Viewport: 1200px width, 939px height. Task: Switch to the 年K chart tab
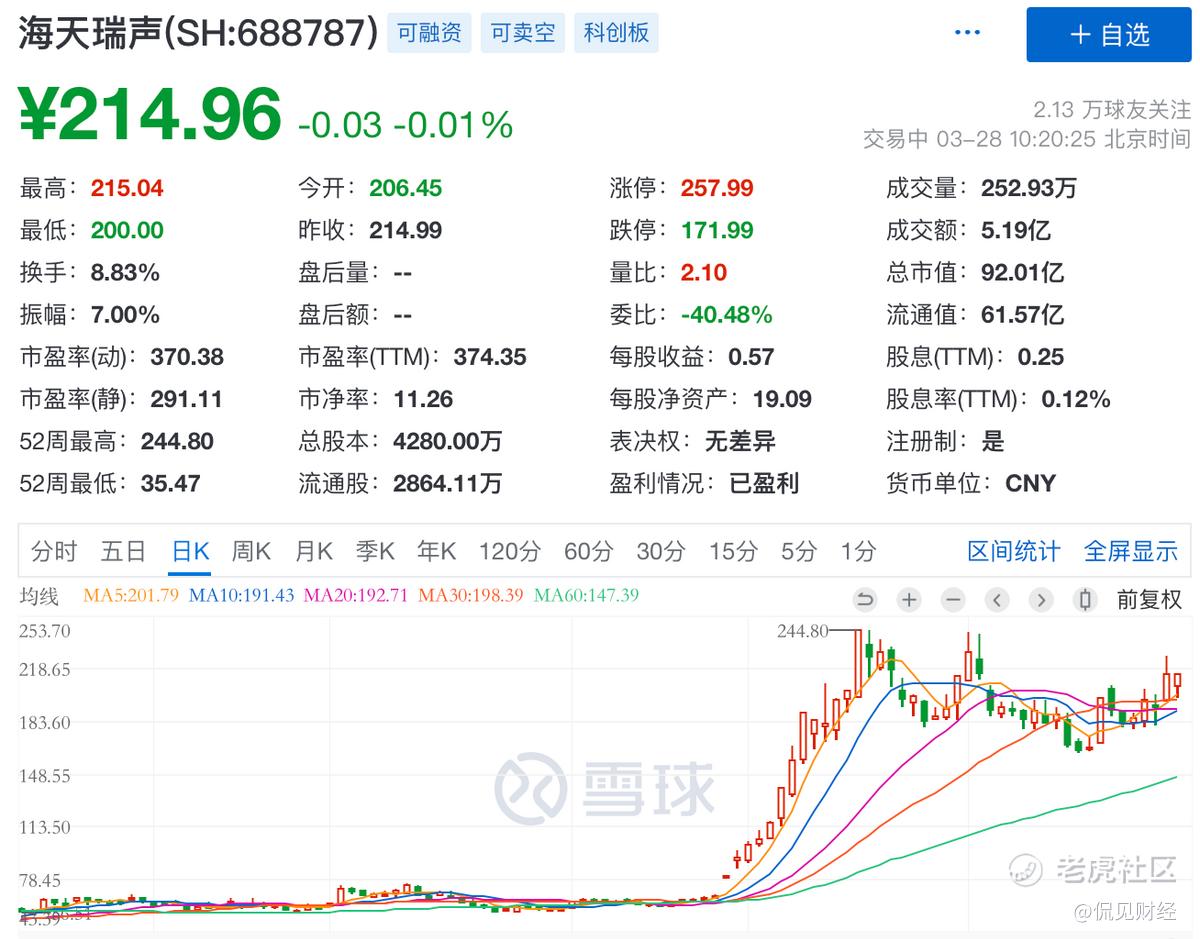pyautogui.click(x=437, y=551)
